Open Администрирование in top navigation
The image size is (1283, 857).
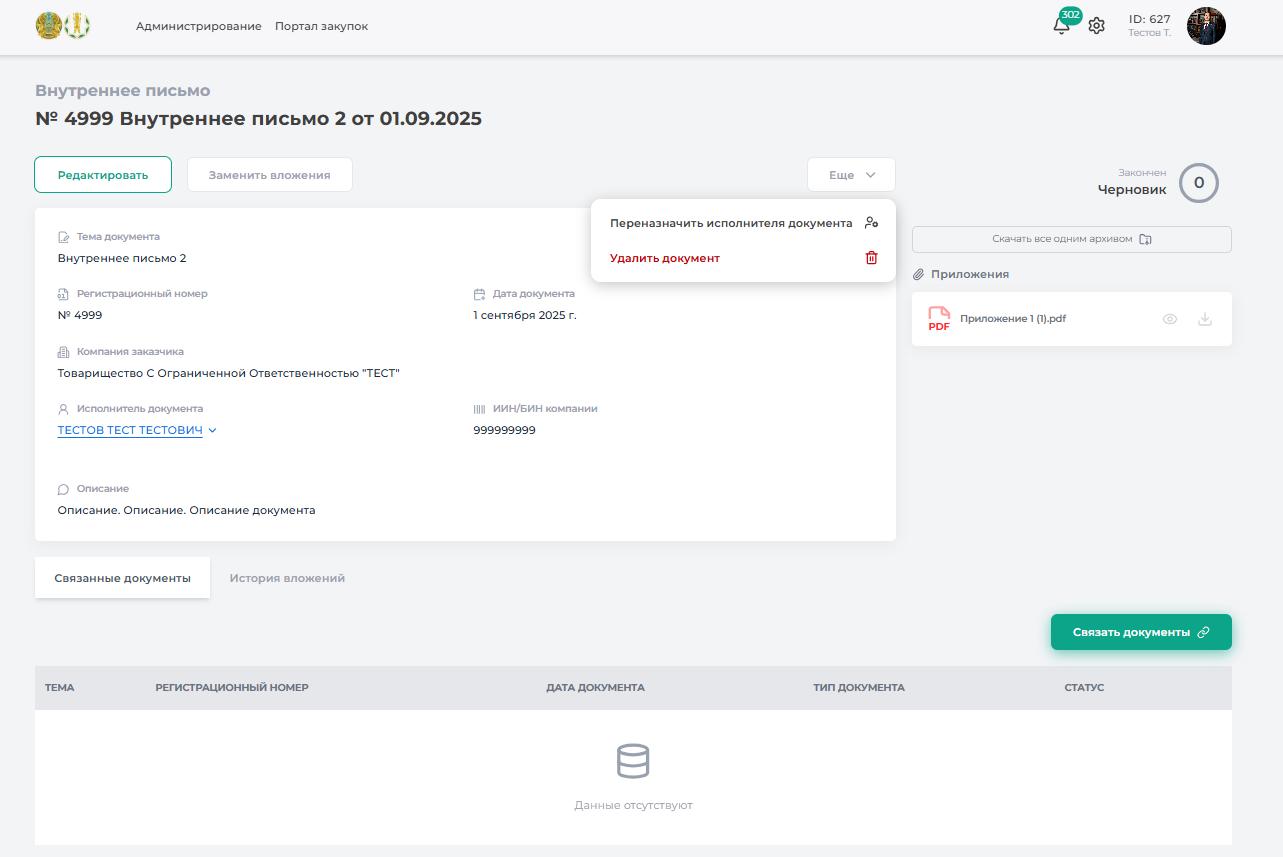tap(198, 26)
